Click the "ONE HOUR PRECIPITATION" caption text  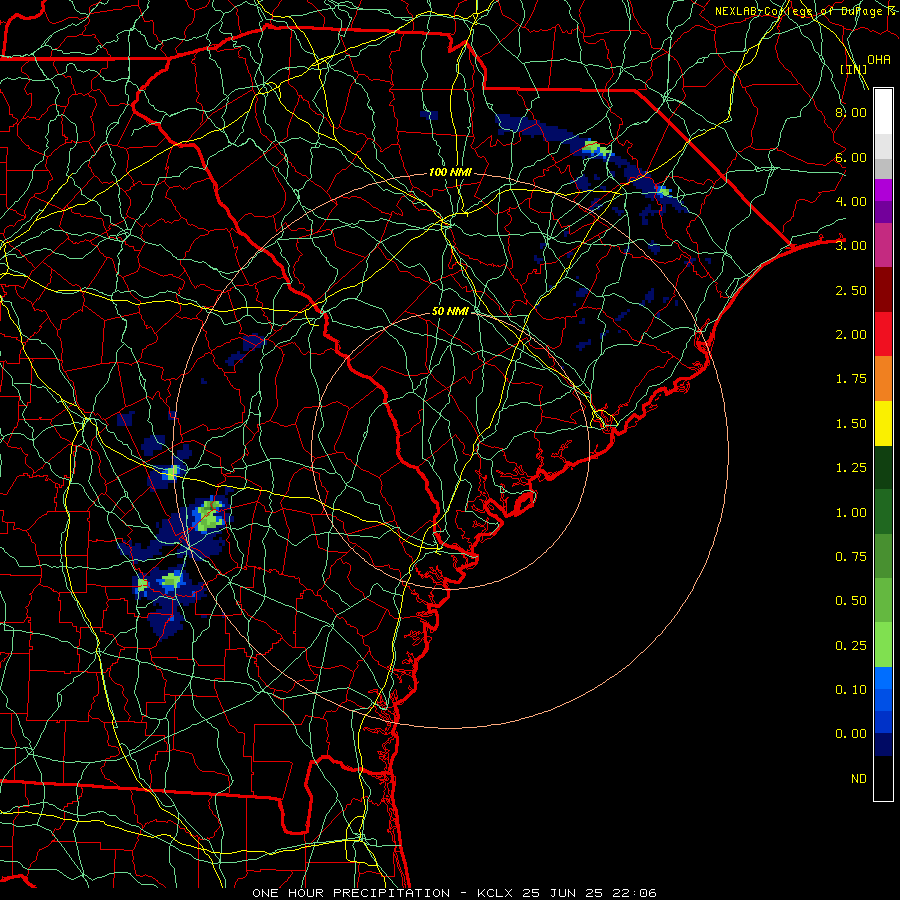pyautogui.click(x=351, y=893)
